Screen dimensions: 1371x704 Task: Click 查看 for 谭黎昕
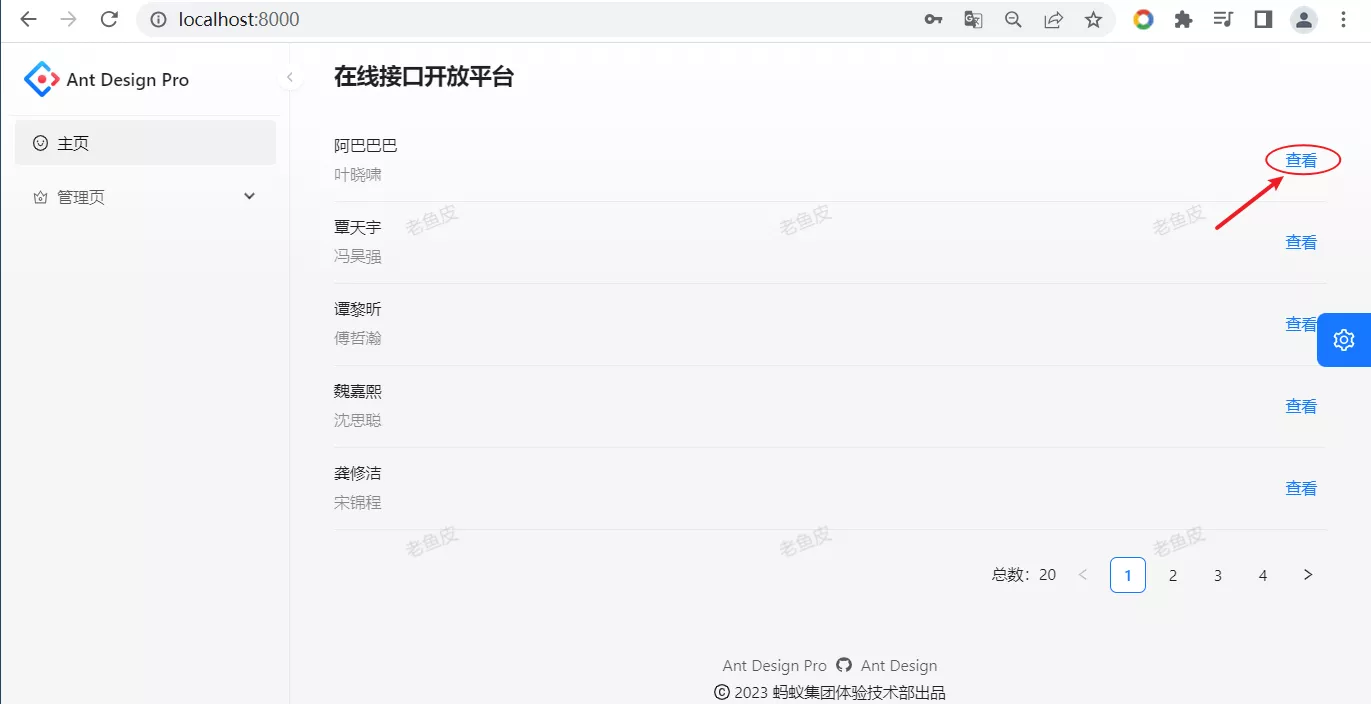1301,324
